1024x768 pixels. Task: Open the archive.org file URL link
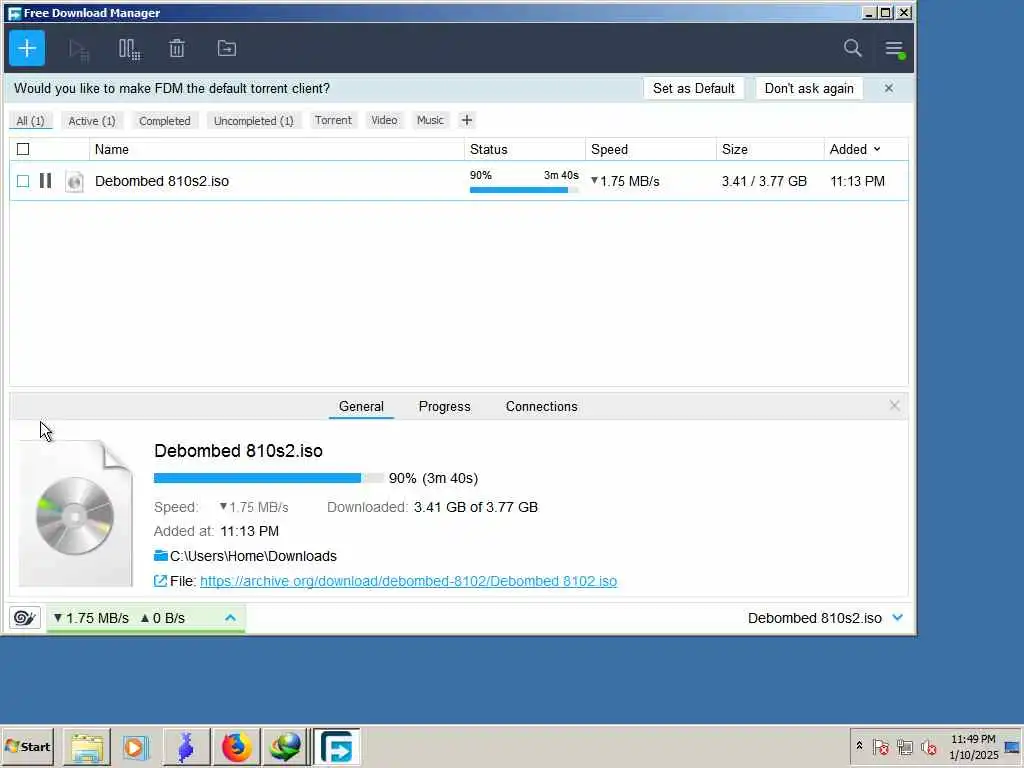click(x=408, y=581)
